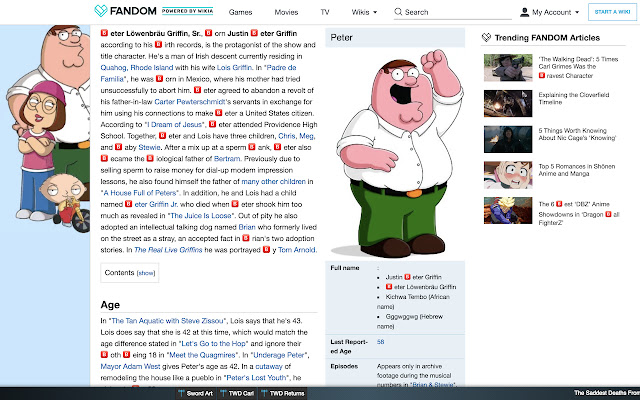Screen dimensions: 640x400
Task: Open "The Tan Aquatic with Steve Zissou" link
Action: (x=168, y=321)
